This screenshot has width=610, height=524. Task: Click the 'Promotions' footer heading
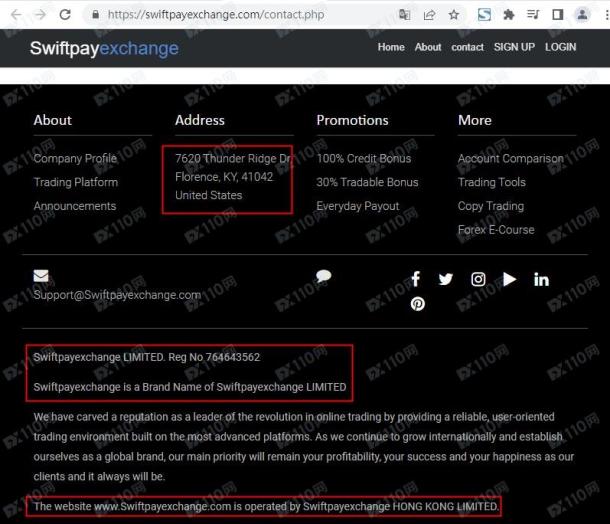click(x=352, y=120)
